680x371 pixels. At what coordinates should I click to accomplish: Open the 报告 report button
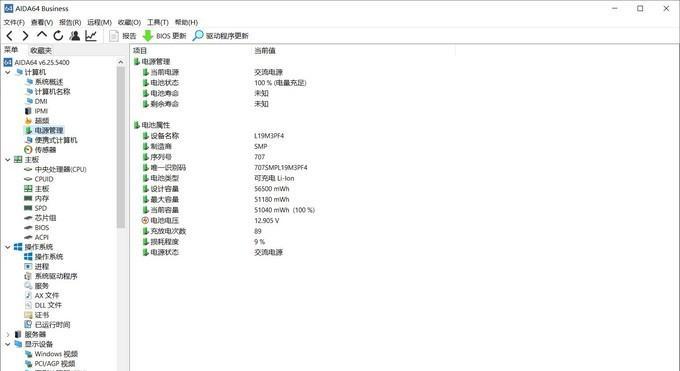(123, 36)
